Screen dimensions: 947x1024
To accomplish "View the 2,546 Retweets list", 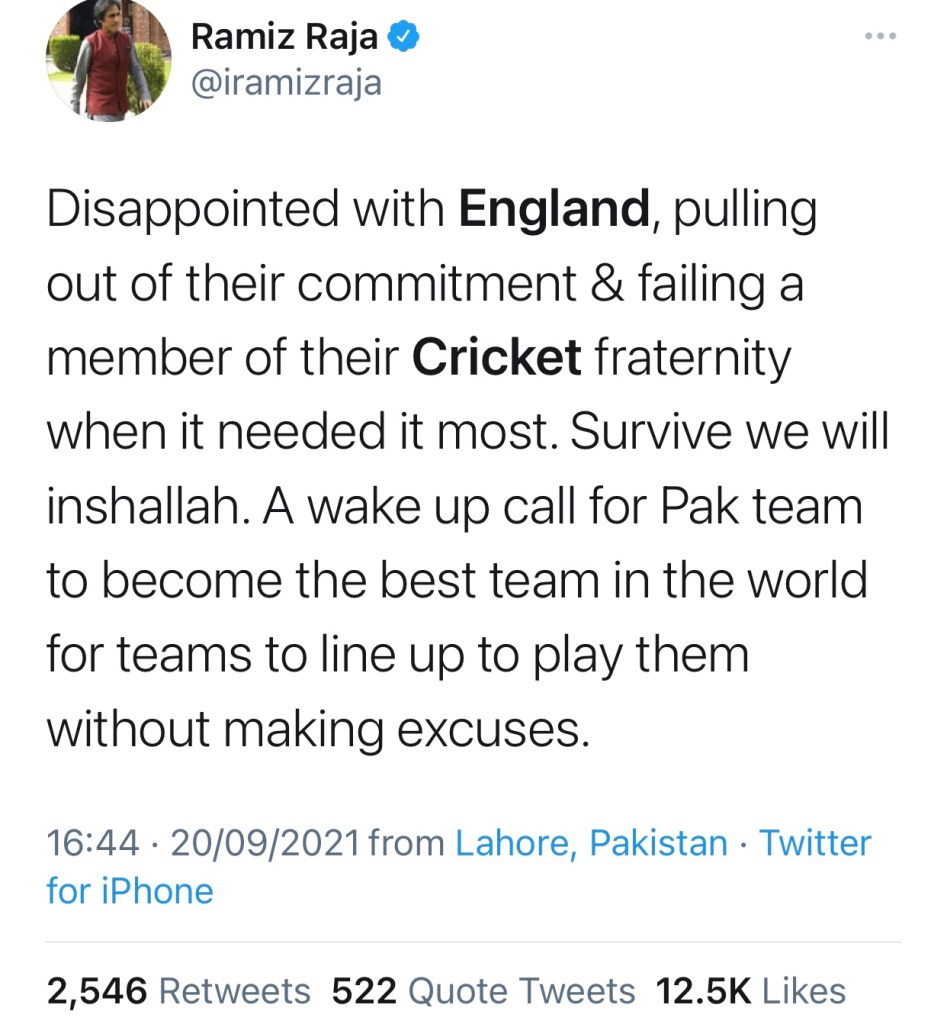I will [179, 991].
